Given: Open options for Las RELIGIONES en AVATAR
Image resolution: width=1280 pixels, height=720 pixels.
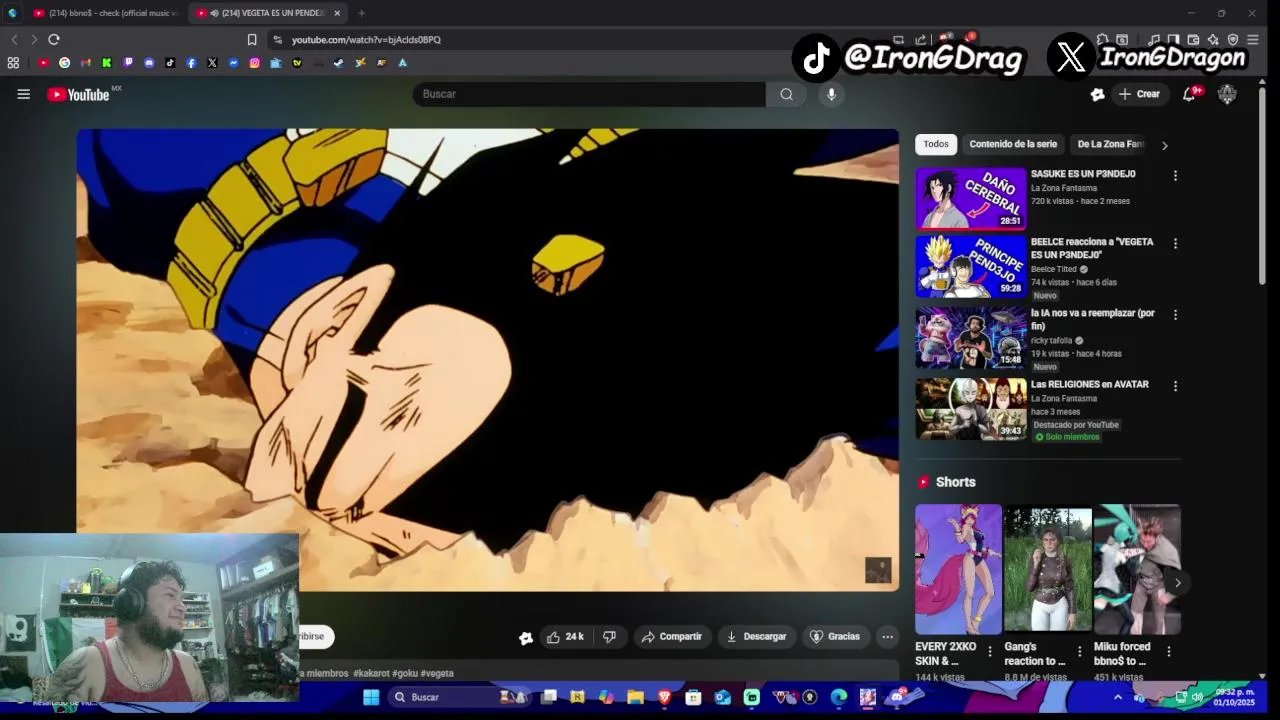Looking at the screenshot, I should 1175,386.
